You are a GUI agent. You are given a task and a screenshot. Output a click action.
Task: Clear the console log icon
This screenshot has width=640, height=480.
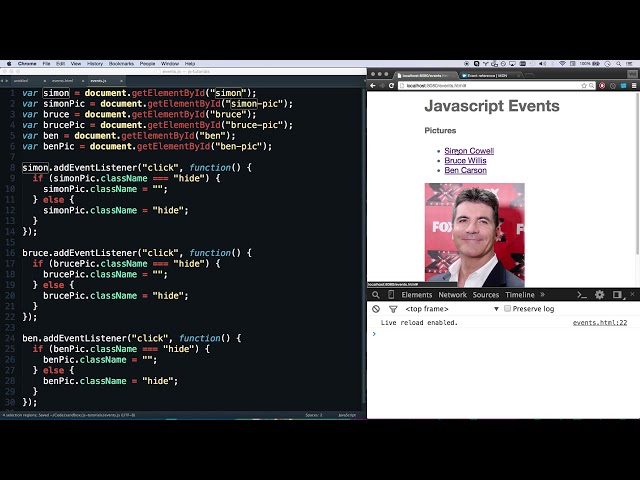(x=376, y=309)
